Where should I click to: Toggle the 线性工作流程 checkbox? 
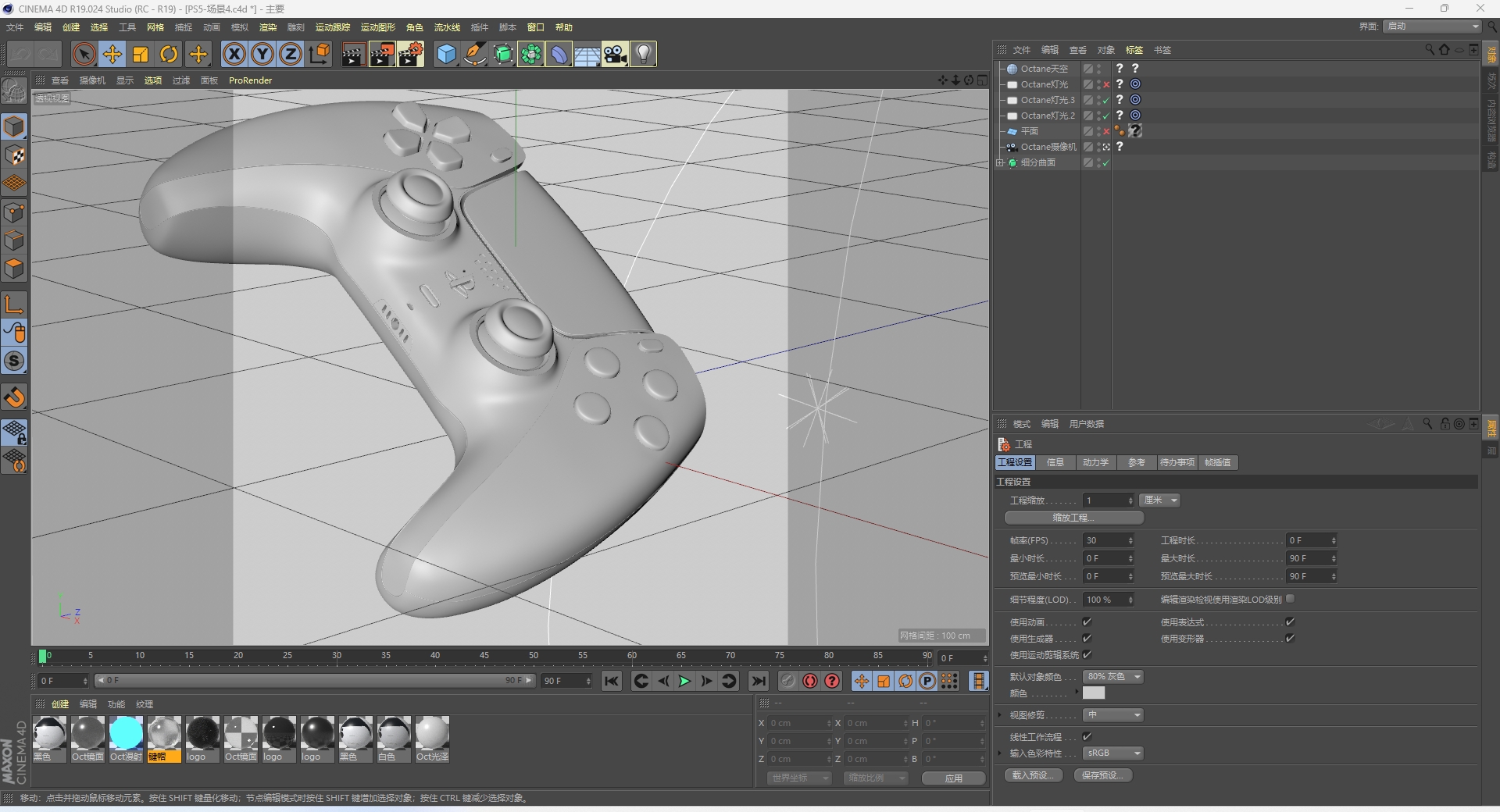click(x=1087, y=736)
